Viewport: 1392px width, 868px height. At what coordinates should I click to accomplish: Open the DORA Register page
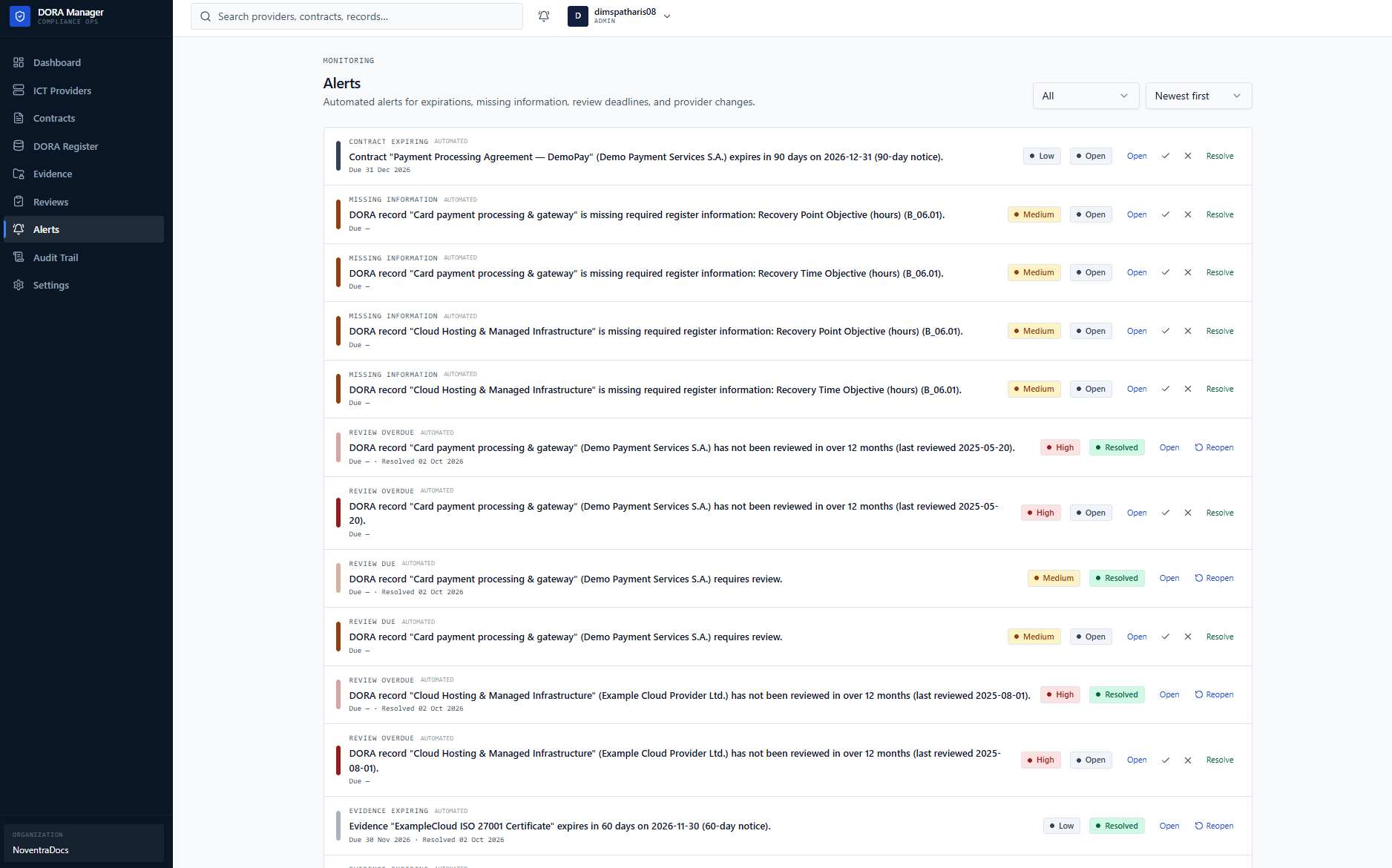click(x=84, y=146)
